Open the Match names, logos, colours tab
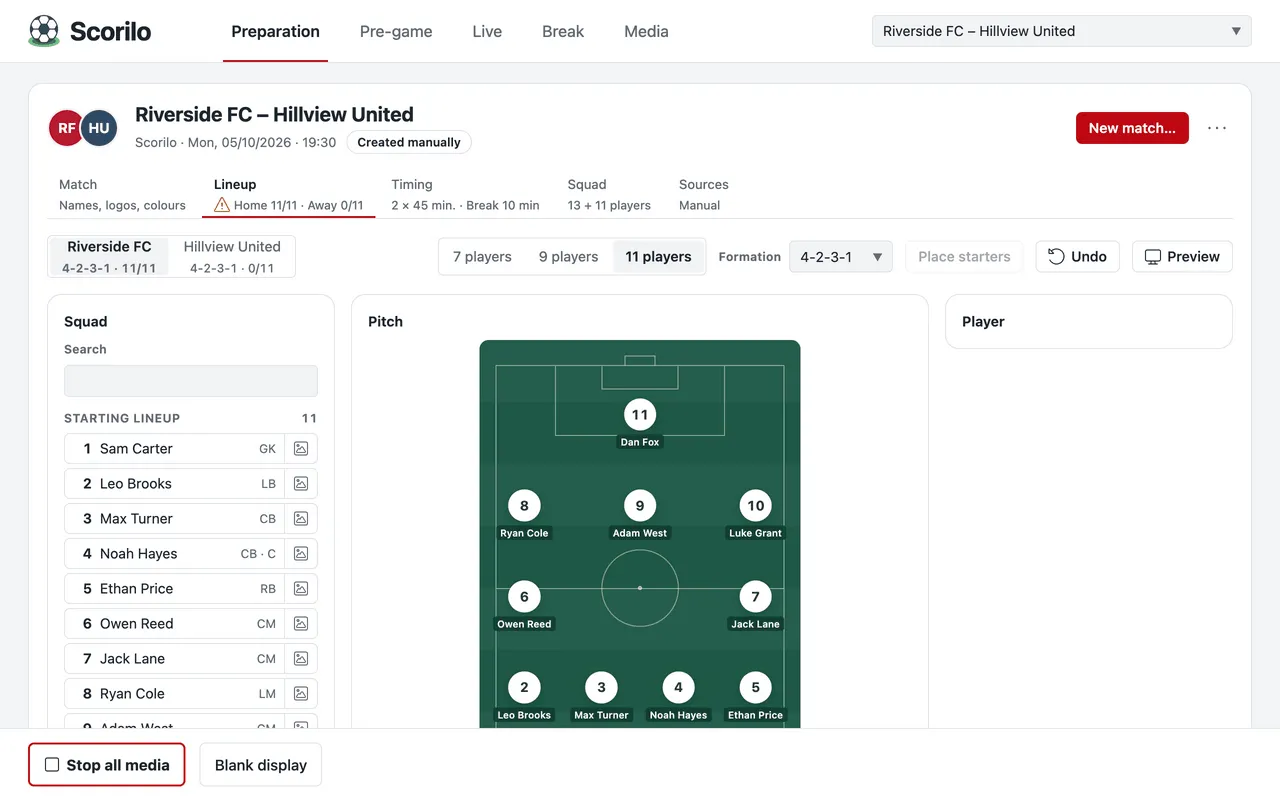The width and height of the screenshot is (1280, 800). 122,194
